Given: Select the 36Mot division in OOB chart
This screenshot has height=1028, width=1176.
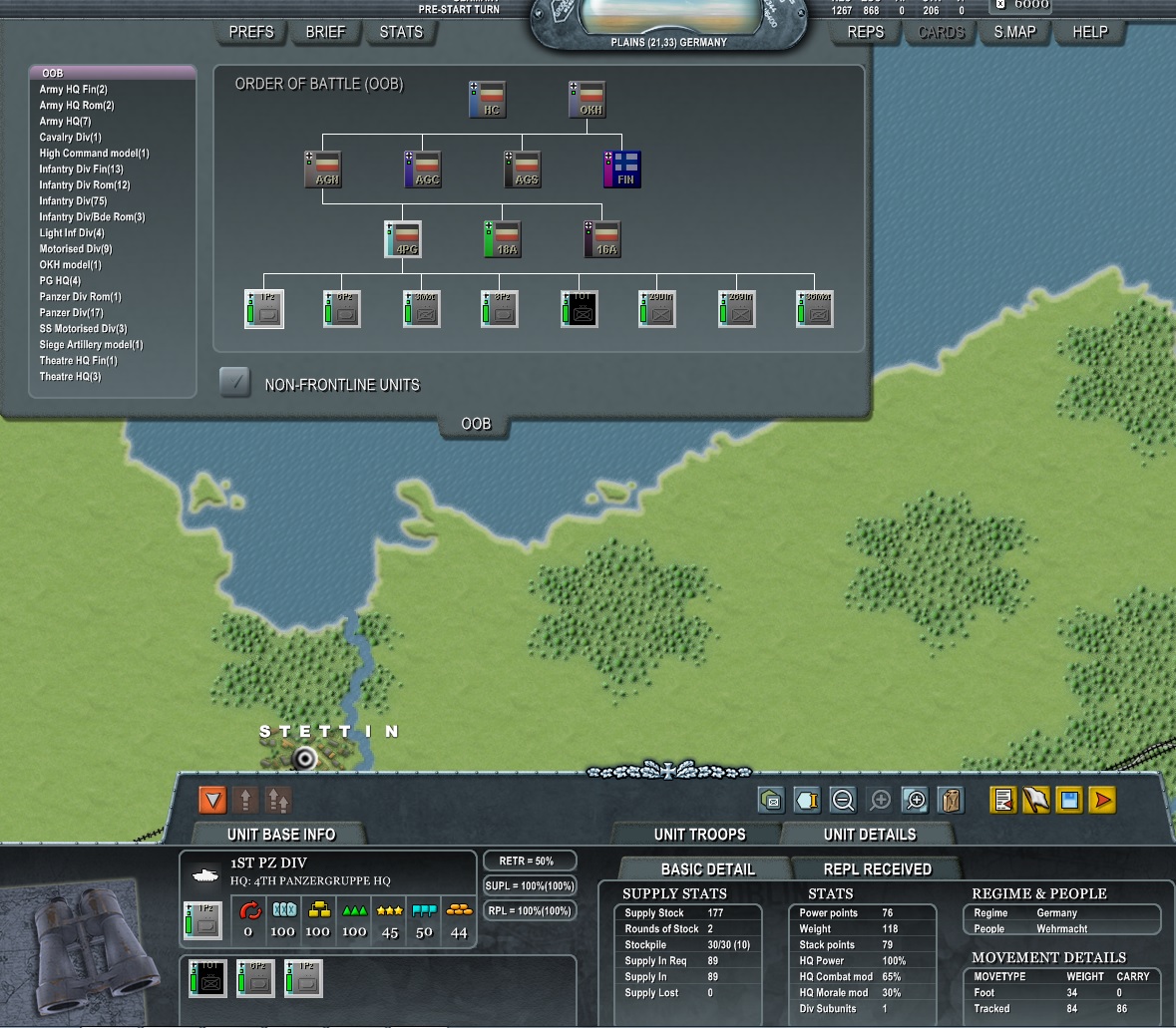Looking at the screenshot, I should (x=815, y=309).
